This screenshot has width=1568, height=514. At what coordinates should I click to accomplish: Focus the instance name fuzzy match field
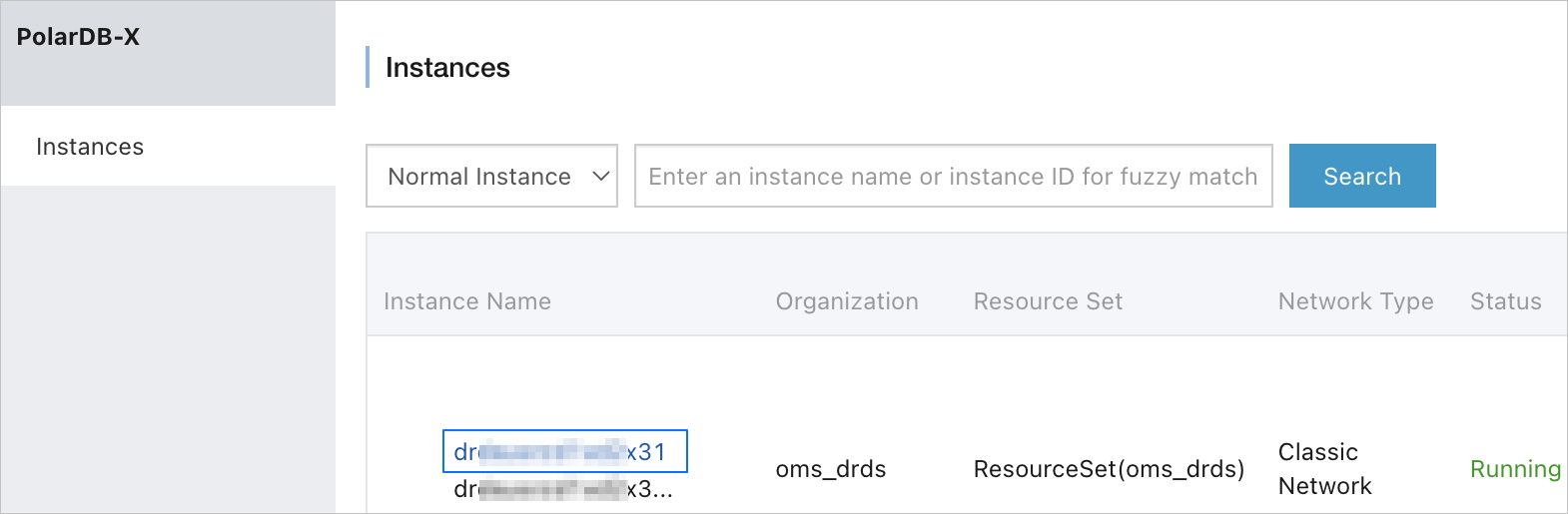click(953, 177)
